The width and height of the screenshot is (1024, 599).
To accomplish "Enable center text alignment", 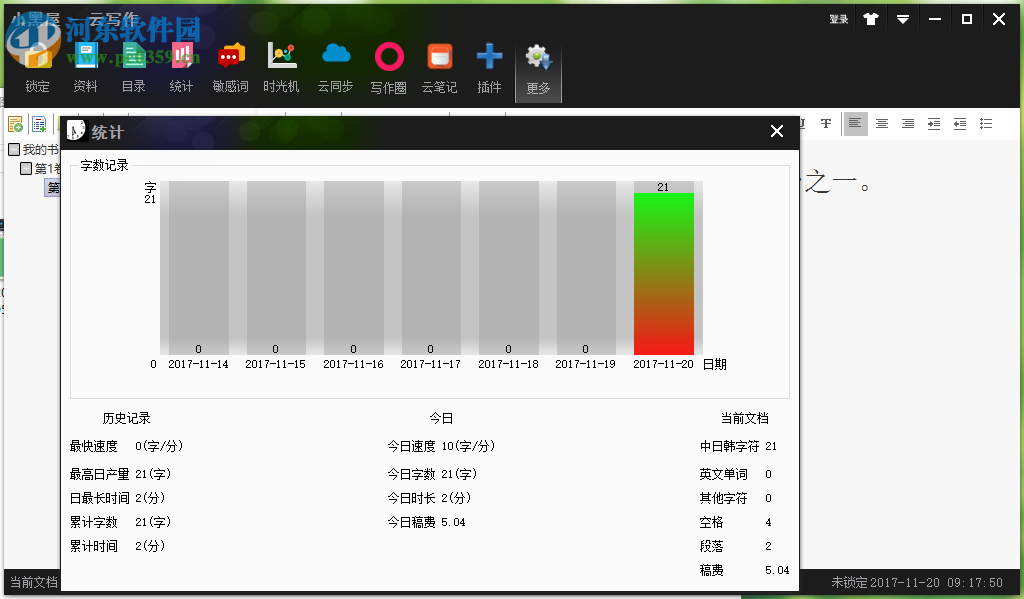I will [x=881, y=123].
